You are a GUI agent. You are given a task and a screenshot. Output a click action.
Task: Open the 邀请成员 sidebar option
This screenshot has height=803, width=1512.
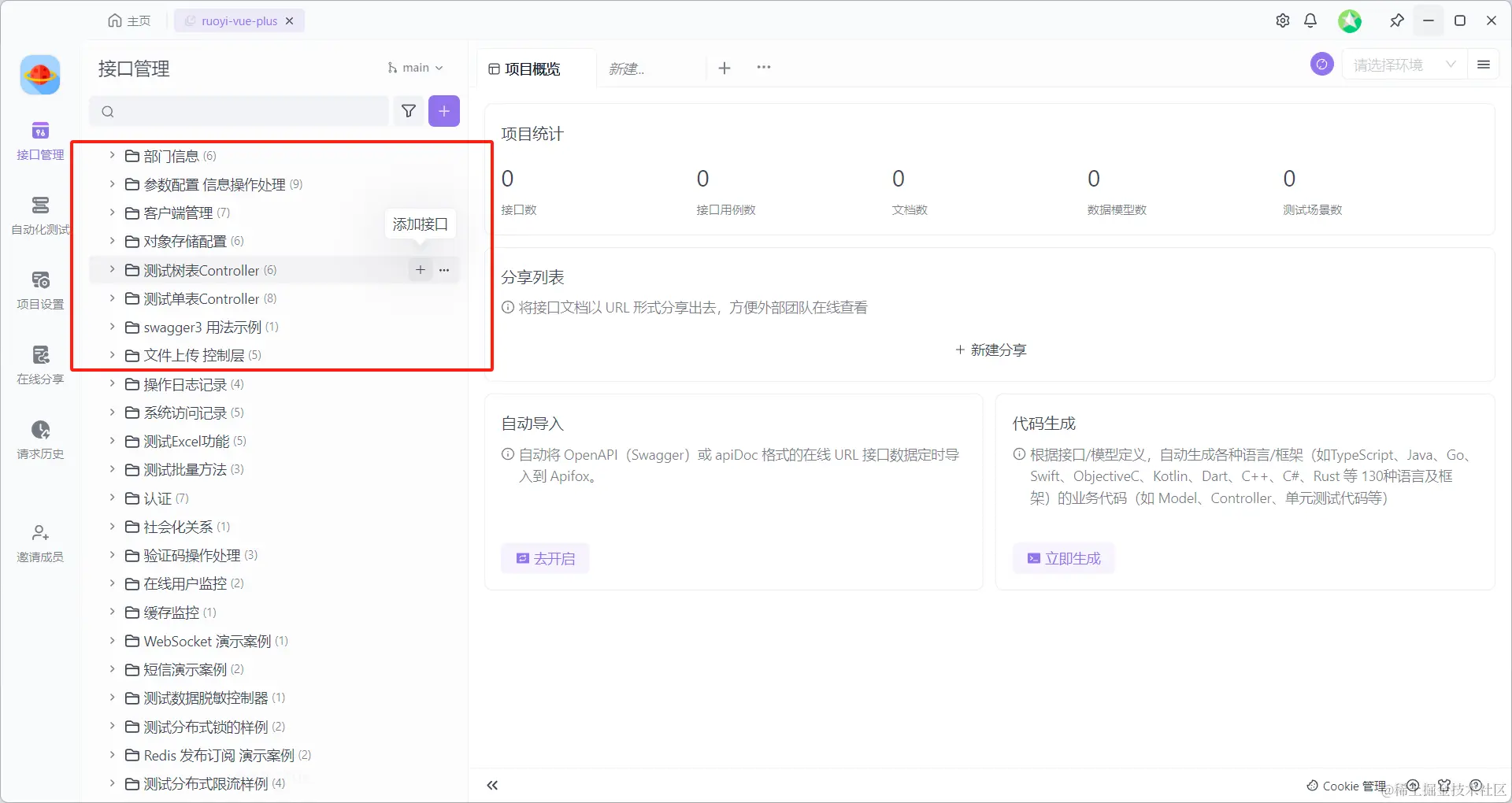40,543
